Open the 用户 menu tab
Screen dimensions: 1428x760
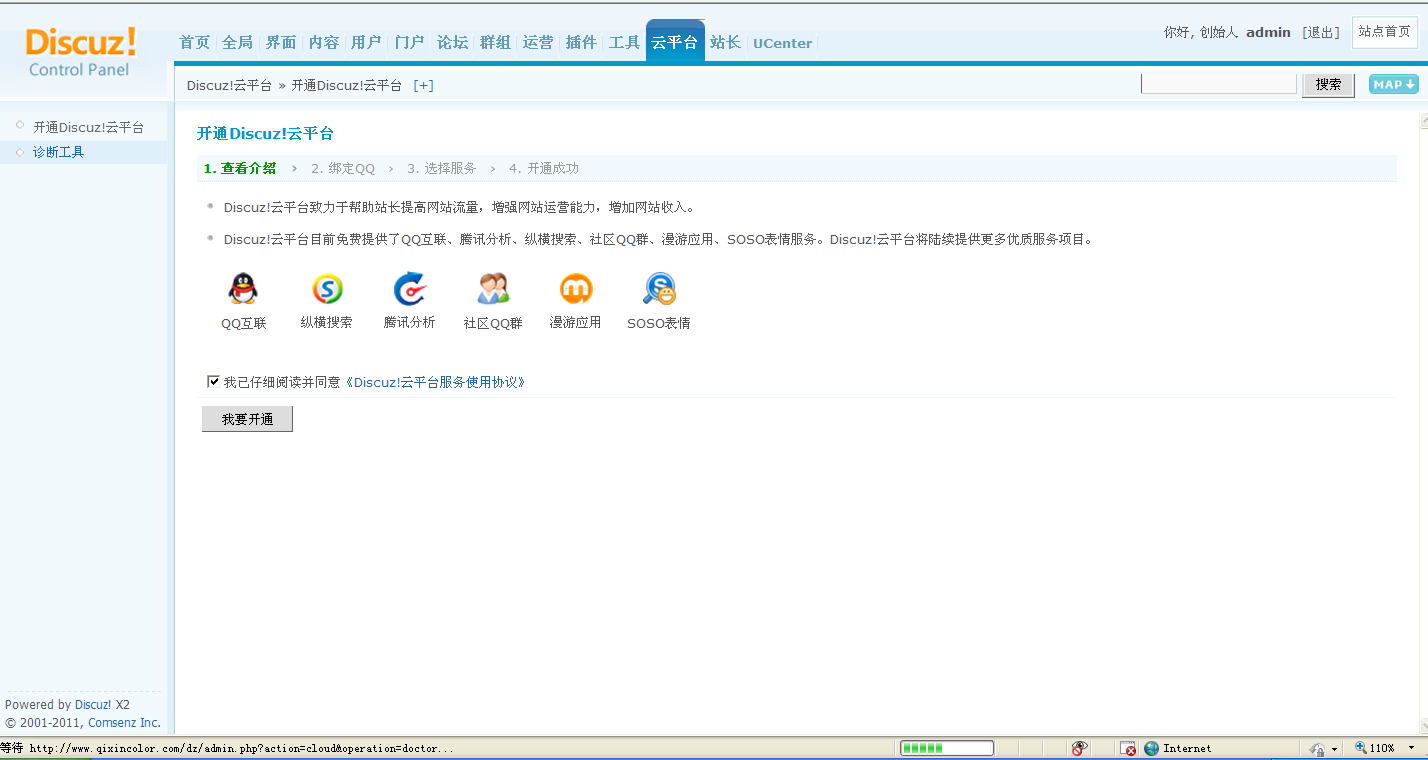(x=366, y=42)
